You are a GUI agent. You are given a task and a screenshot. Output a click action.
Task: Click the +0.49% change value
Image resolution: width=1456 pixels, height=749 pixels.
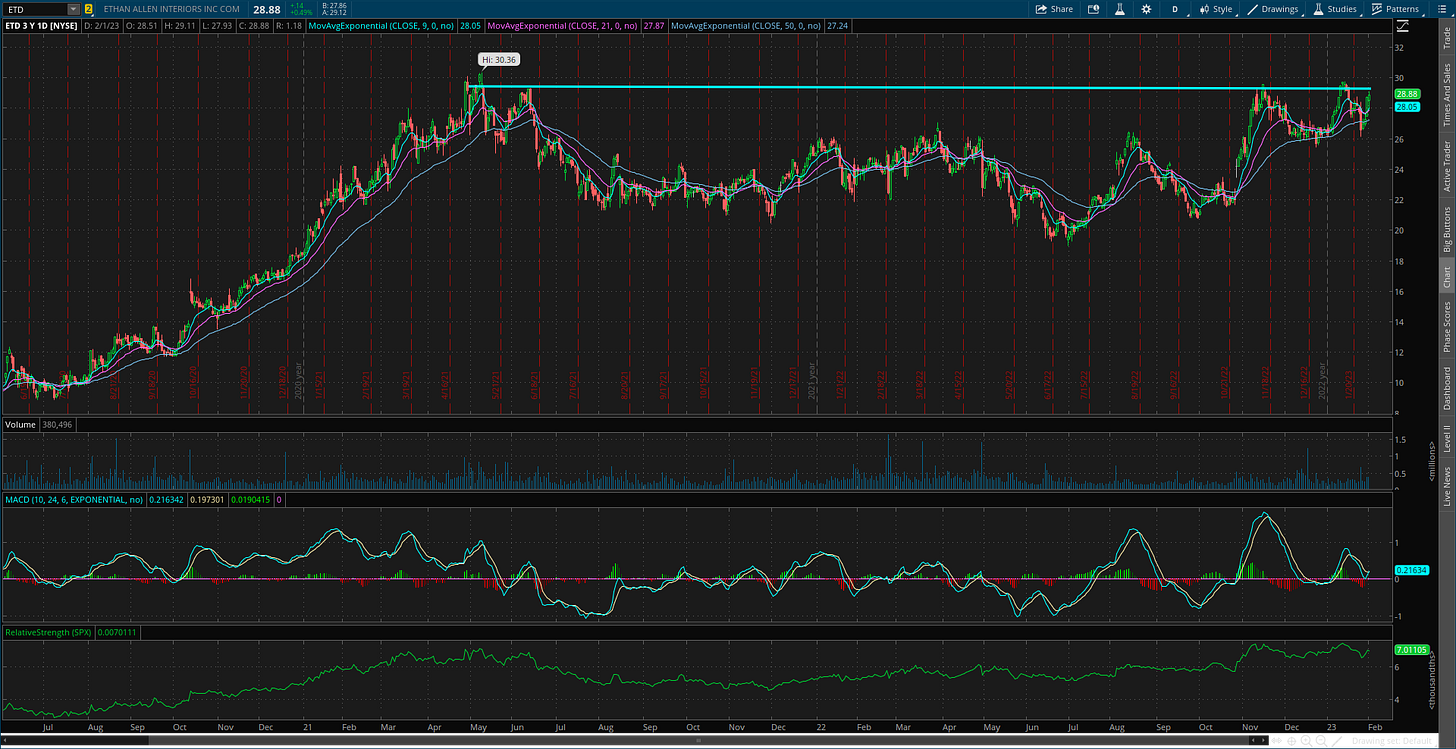(301, 13)
